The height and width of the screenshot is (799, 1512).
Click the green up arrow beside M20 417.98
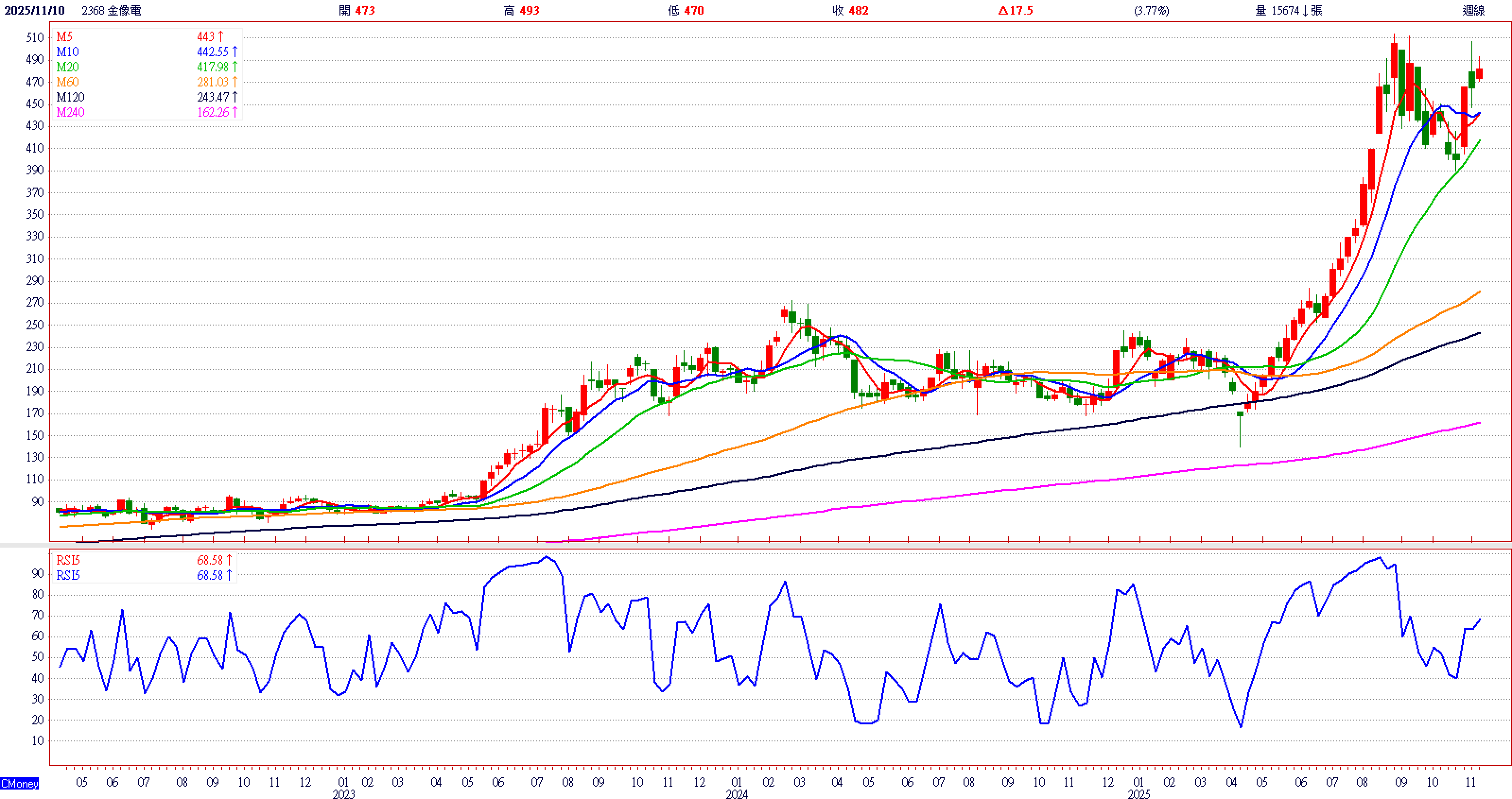click(235, 67)
